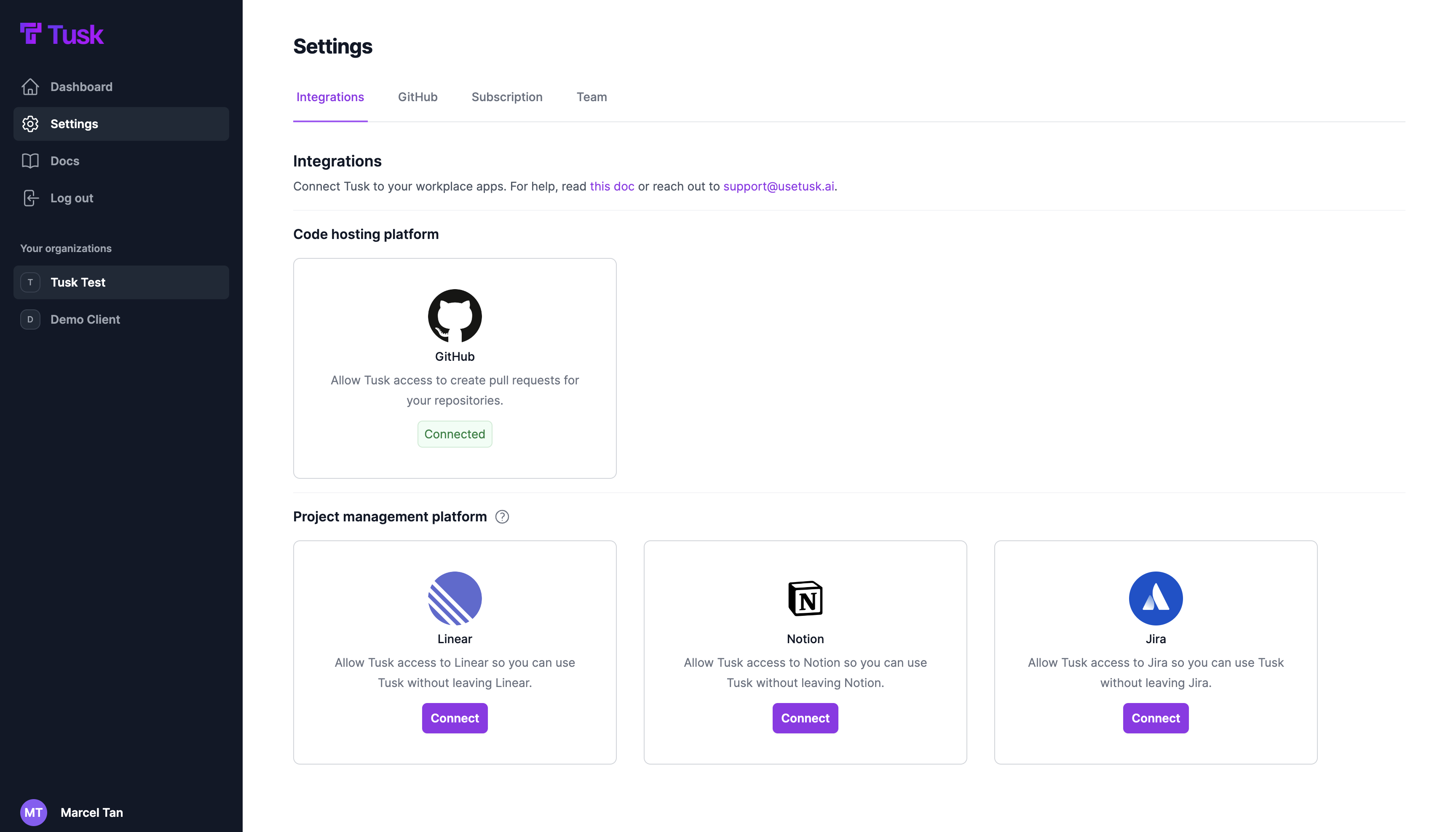The width and height of the screenshot is (1456, 832).
Task: Select Settings in the sidebar
Action: [x=121, y=124]
